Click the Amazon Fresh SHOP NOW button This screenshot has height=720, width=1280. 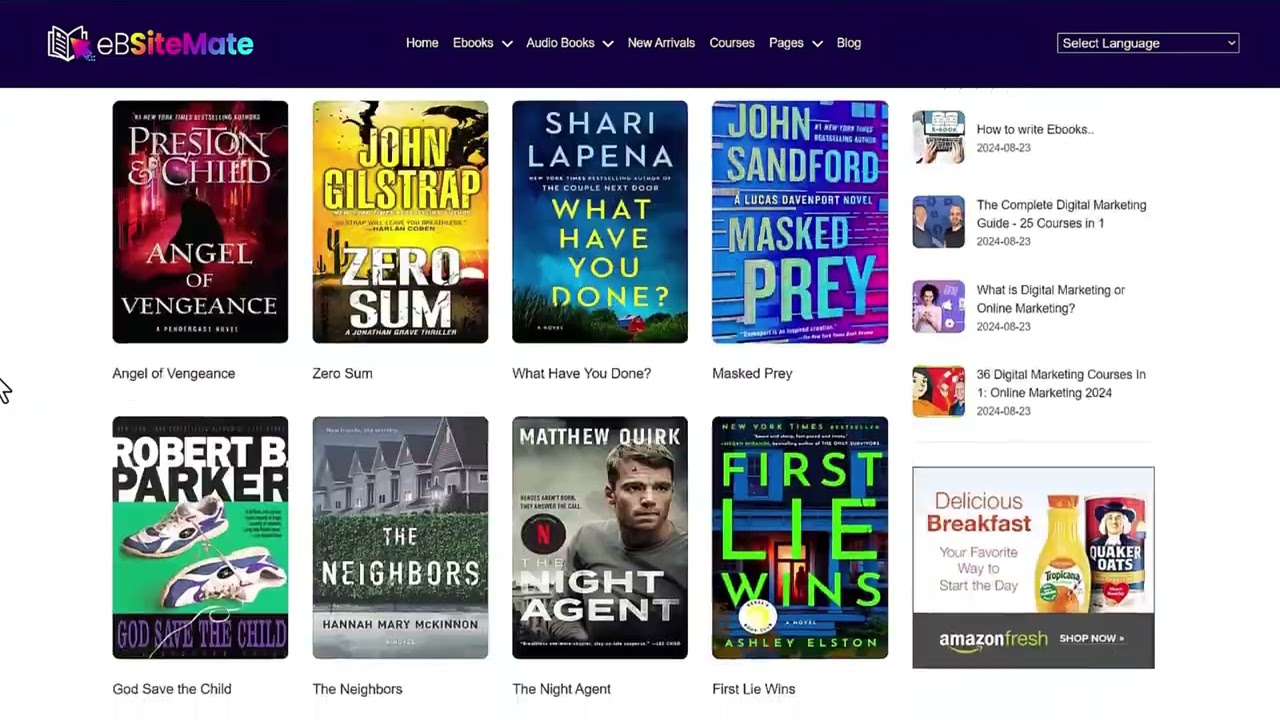1091,638
